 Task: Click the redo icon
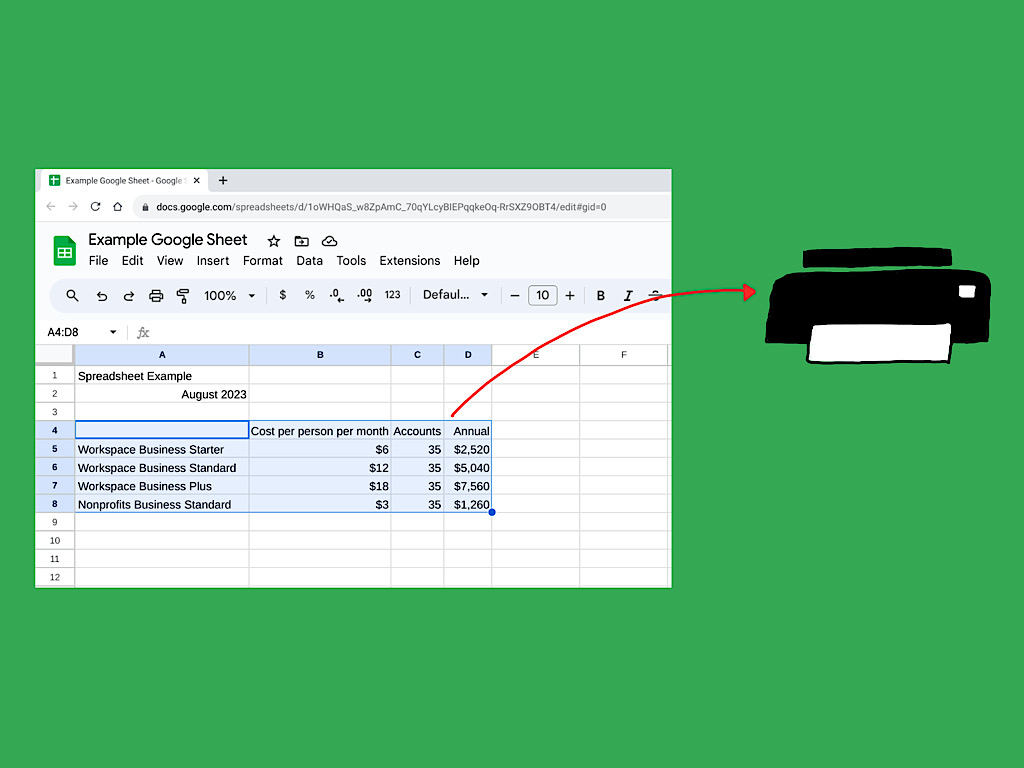[x=128, y=295]
